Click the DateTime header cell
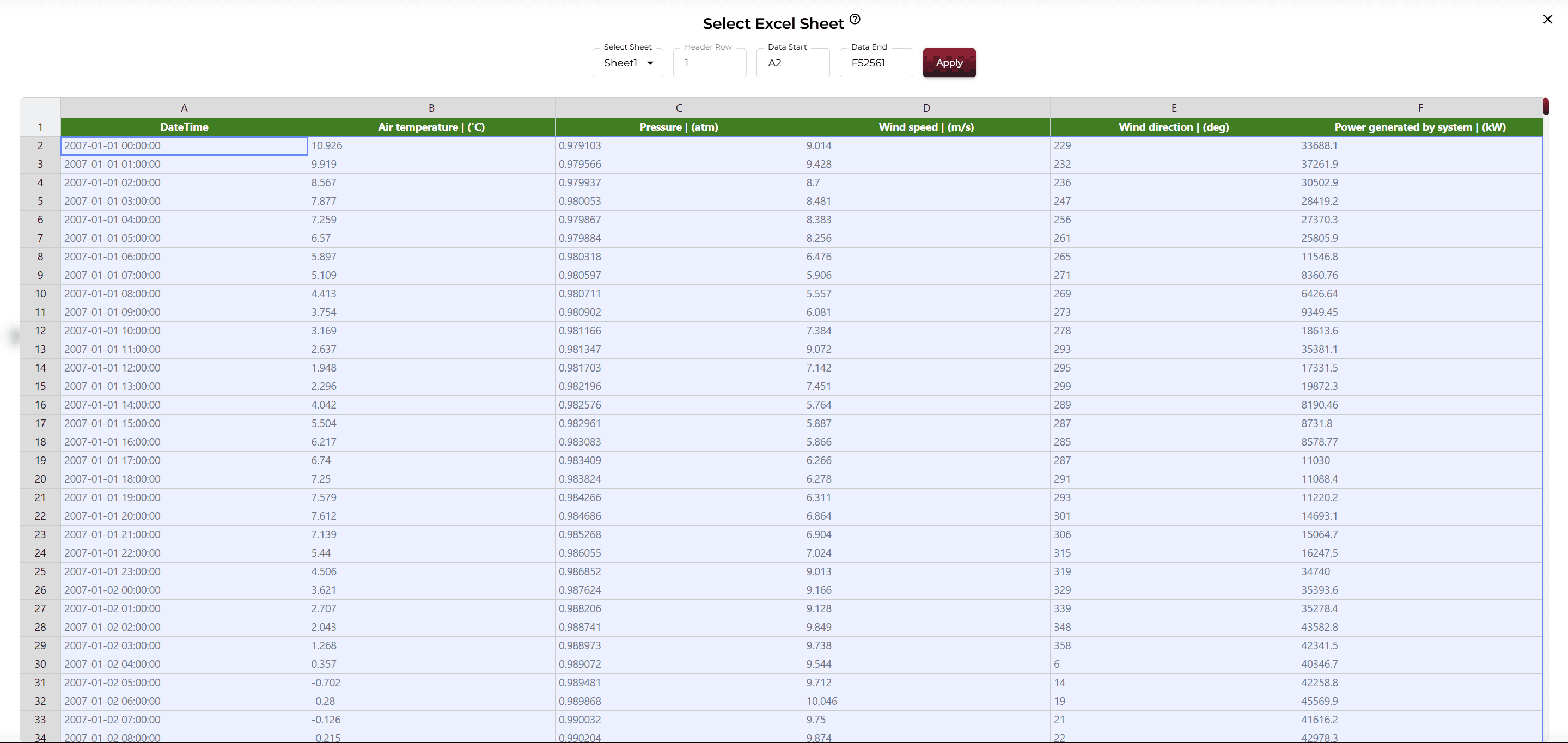 [x=184, y=127]
